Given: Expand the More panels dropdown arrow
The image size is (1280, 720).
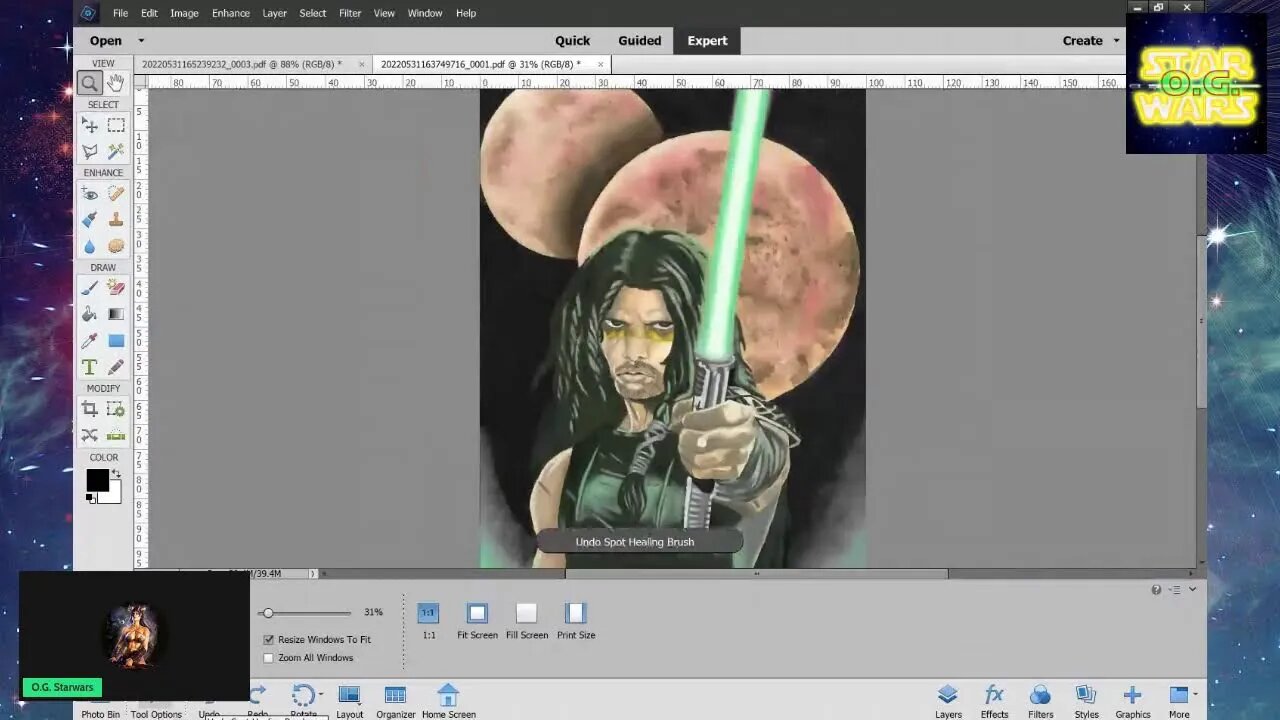Looking at the screenshot, I should (x=1196, y=694).
